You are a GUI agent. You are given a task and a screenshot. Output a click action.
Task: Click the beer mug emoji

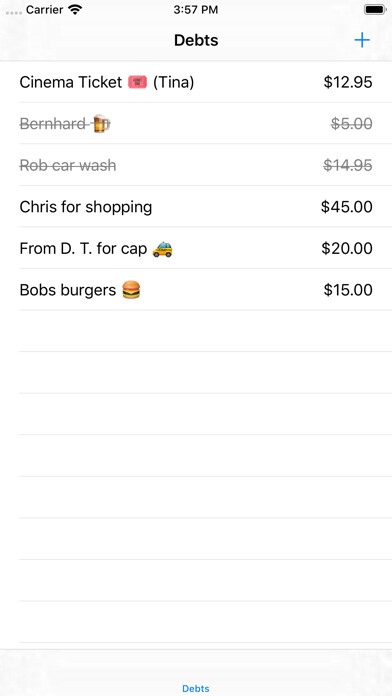(x=101, y=124)
